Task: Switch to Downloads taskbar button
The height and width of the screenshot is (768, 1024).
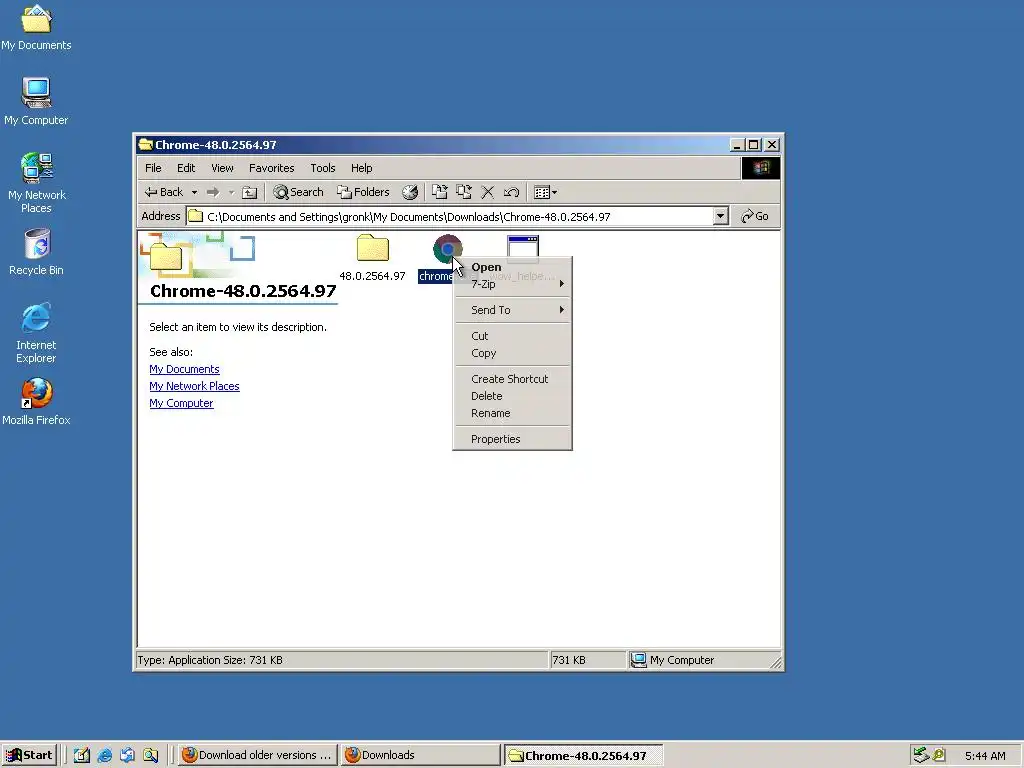Action: pos(420,755)
